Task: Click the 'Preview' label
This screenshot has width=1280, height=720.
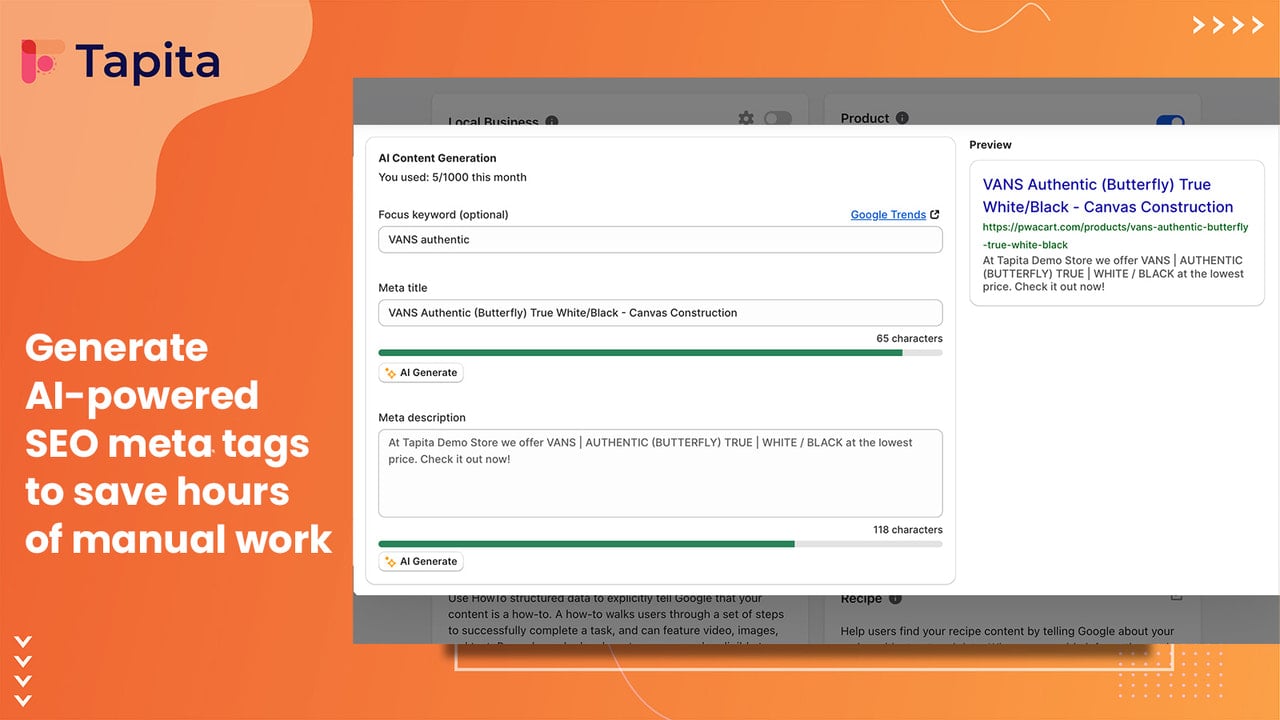Action: (990, 145)
